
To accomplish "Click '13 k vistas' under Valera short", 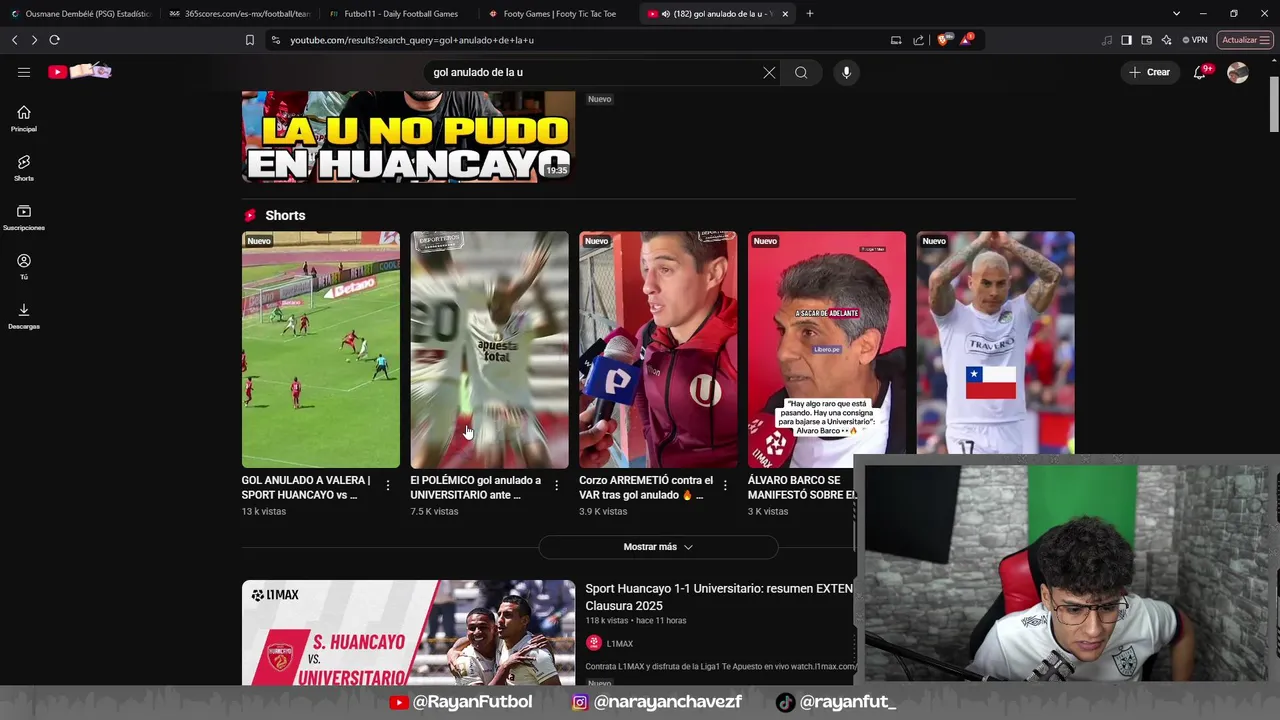I will click(264, 511).
